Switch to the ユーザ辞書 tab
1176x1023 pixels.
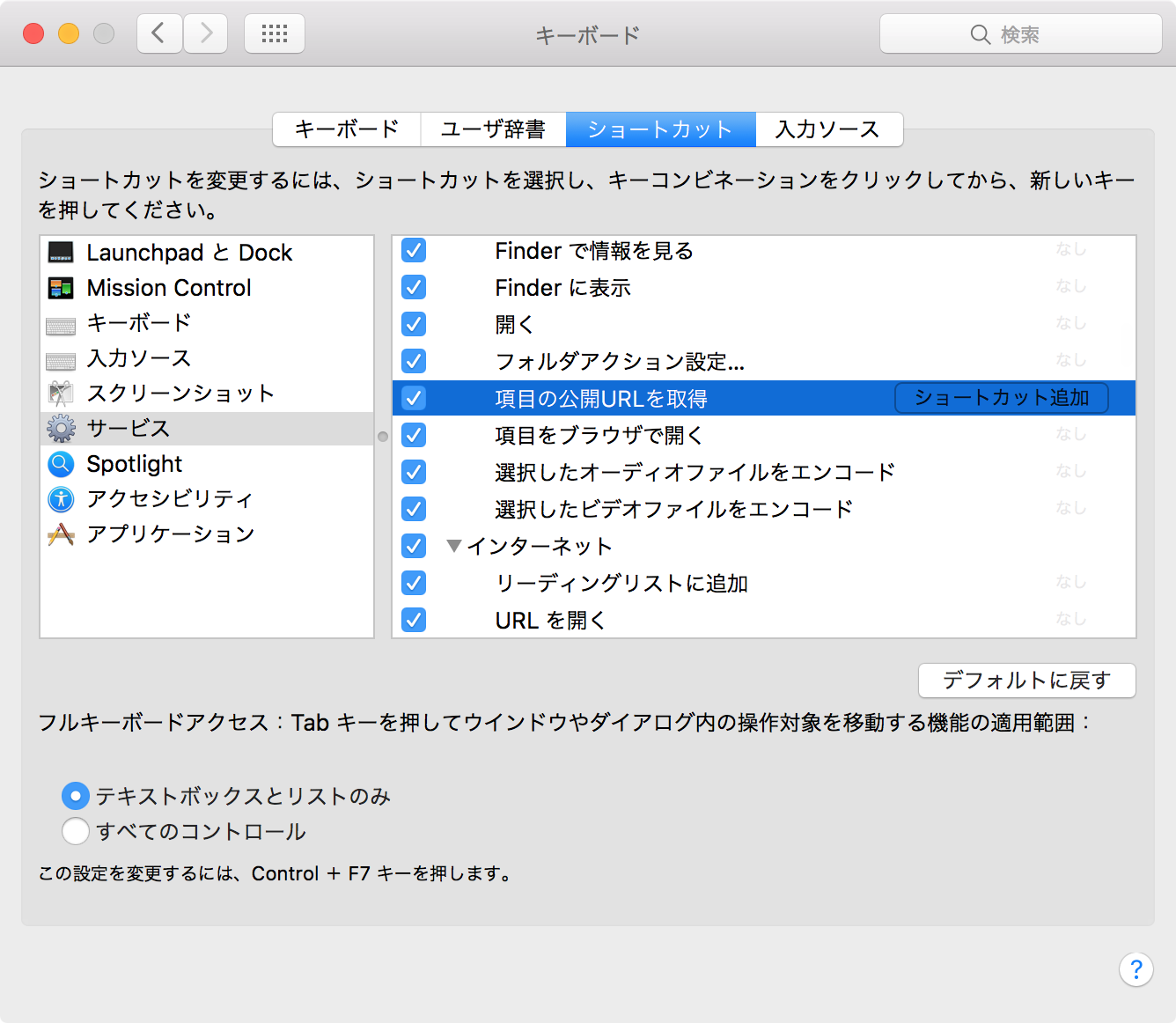[x=493, y=129]
